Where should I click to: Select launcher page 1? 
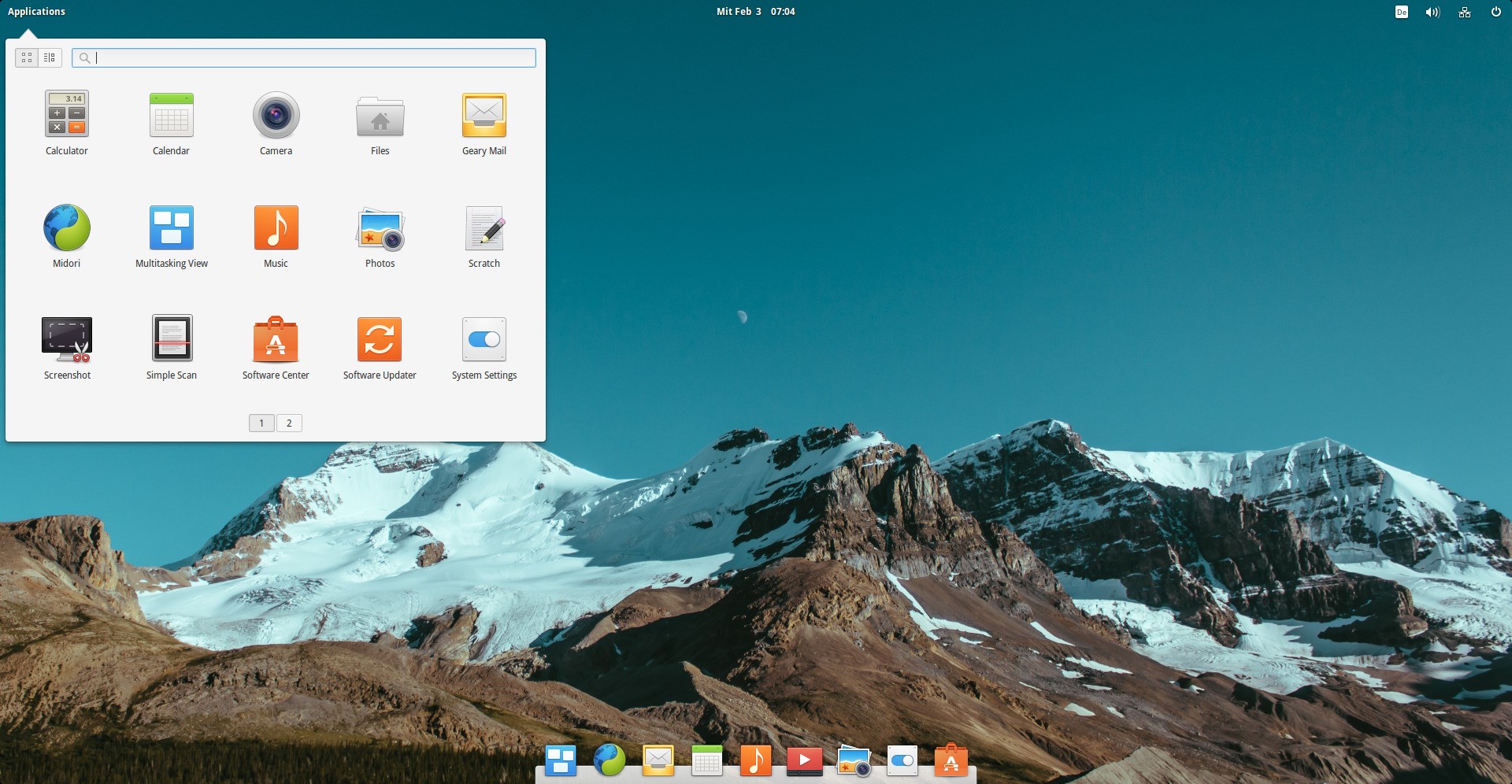261,423
